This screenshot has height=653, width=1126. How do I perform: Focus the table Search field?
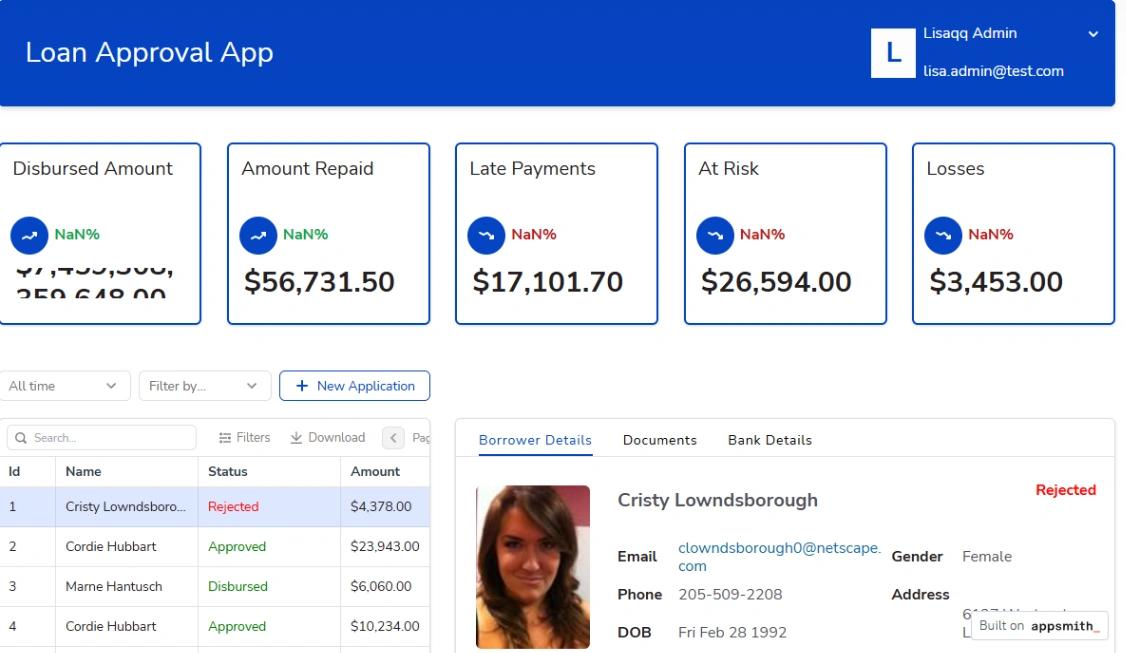[101, 437]
